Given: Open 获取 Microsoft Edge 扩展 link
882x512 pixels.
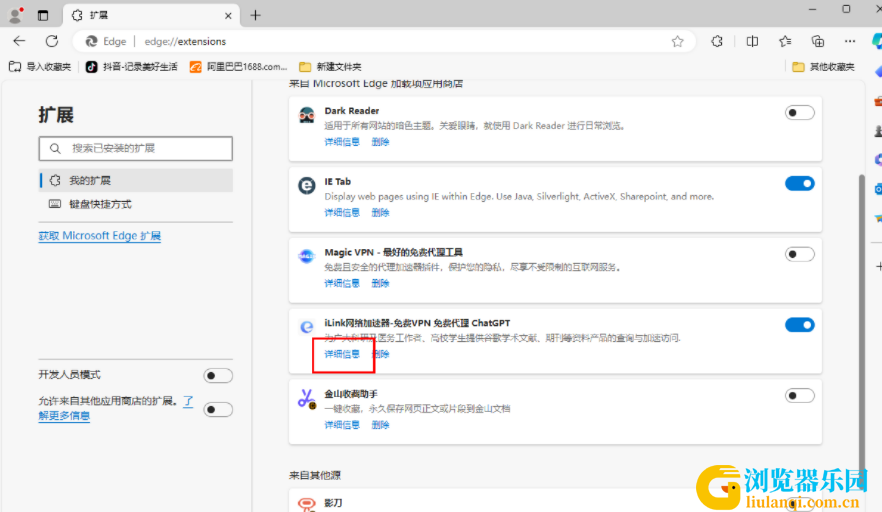Looking at the screenshot, I should [100, 236].
